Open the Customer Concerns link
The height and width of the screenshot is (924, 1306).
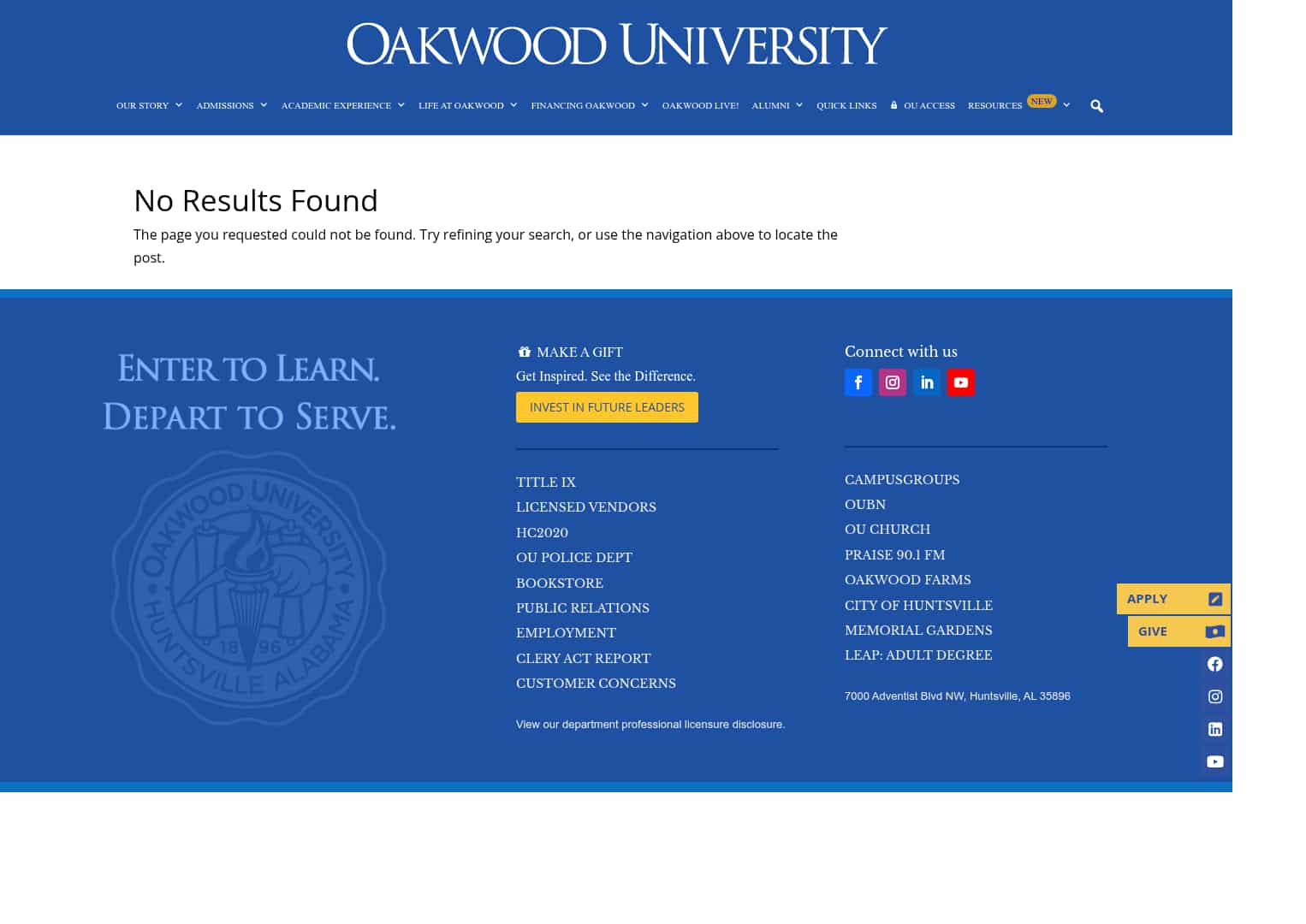596,684
